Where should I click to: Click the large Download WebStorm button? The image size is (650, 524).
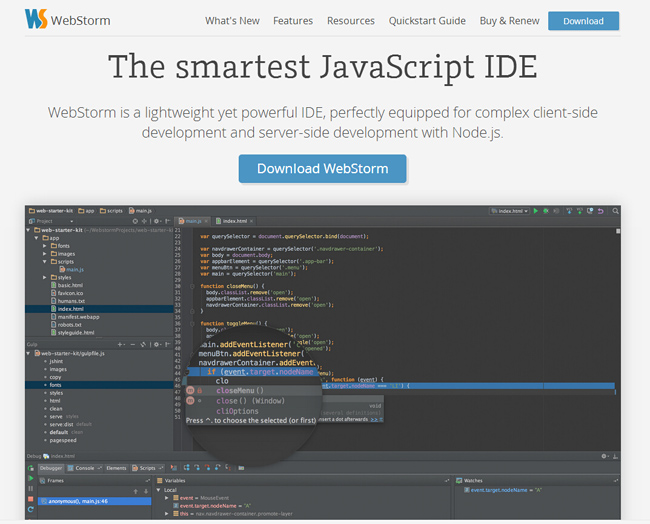tap(323, 169)
